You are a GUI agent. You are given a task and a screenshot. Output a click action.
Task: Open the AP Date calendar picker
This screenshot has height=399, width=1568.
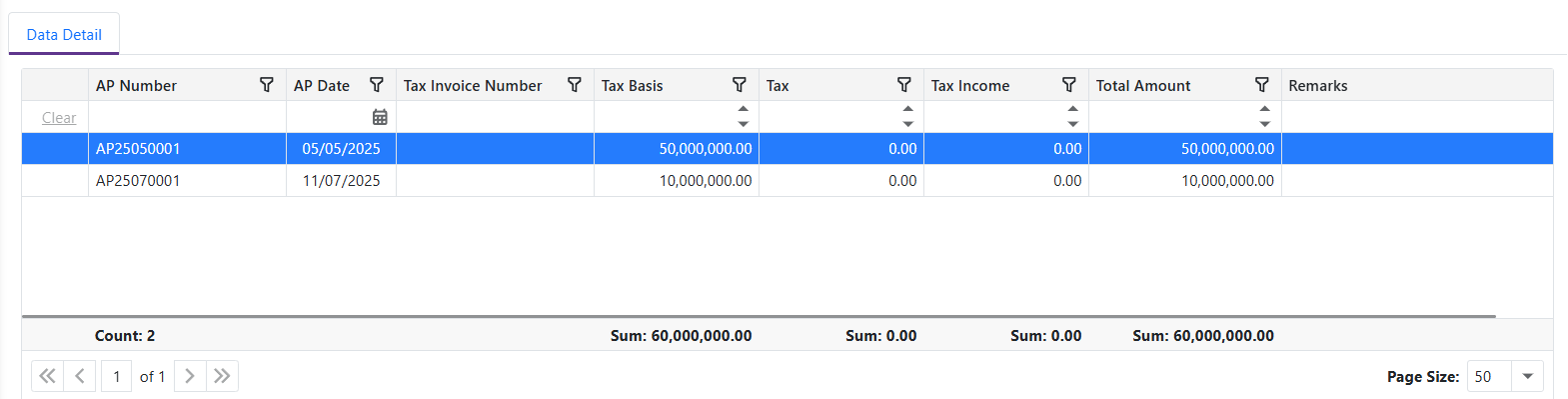[x=380, y=117]
